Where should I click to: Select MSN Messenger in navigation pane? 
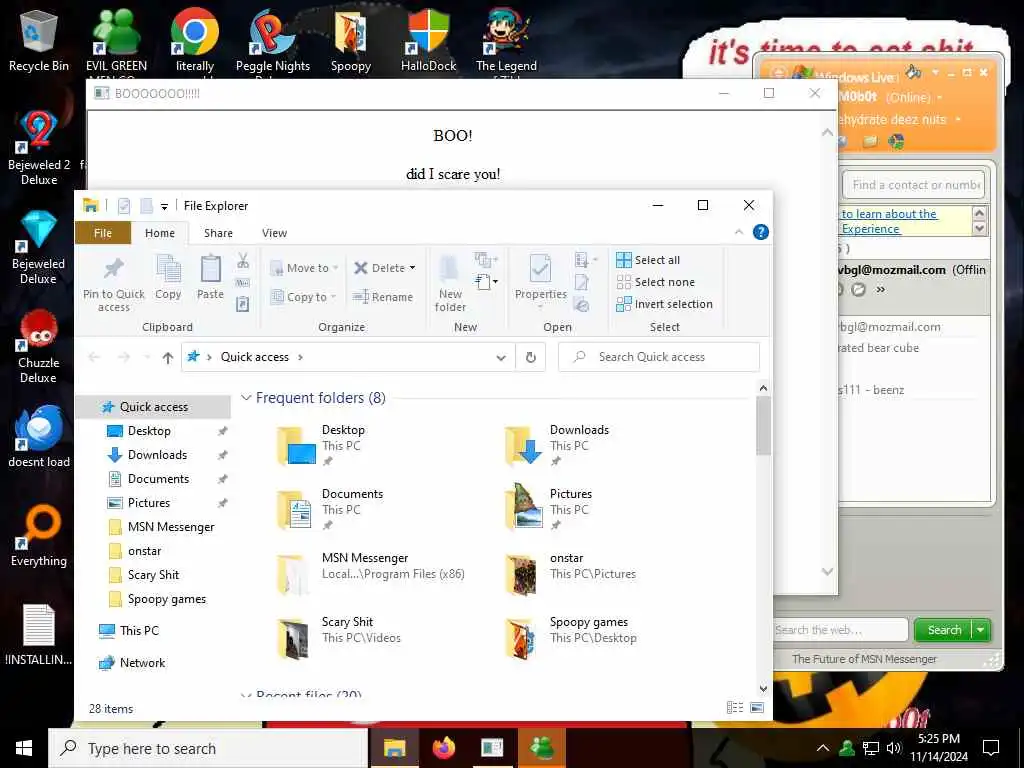click(x=171, y=527)
